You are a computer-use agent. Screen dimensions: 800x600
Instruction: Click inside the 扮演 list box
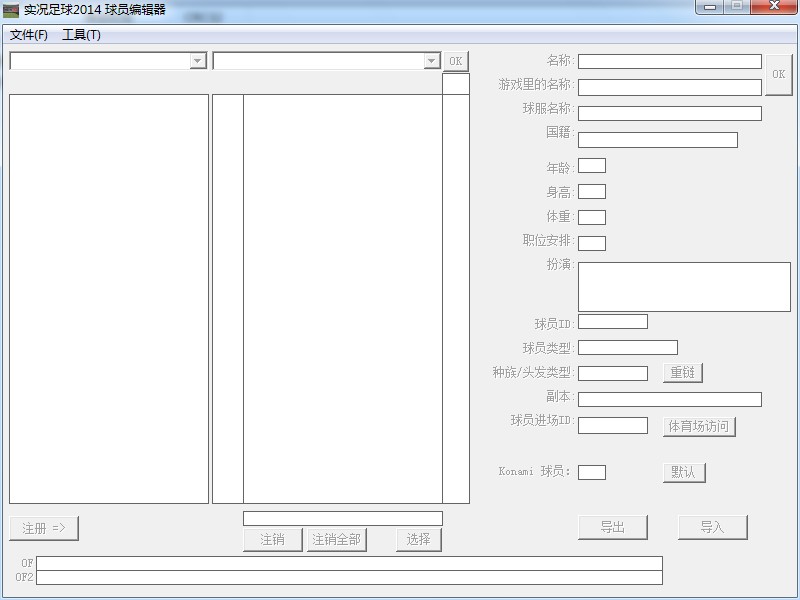click(684, 287)
